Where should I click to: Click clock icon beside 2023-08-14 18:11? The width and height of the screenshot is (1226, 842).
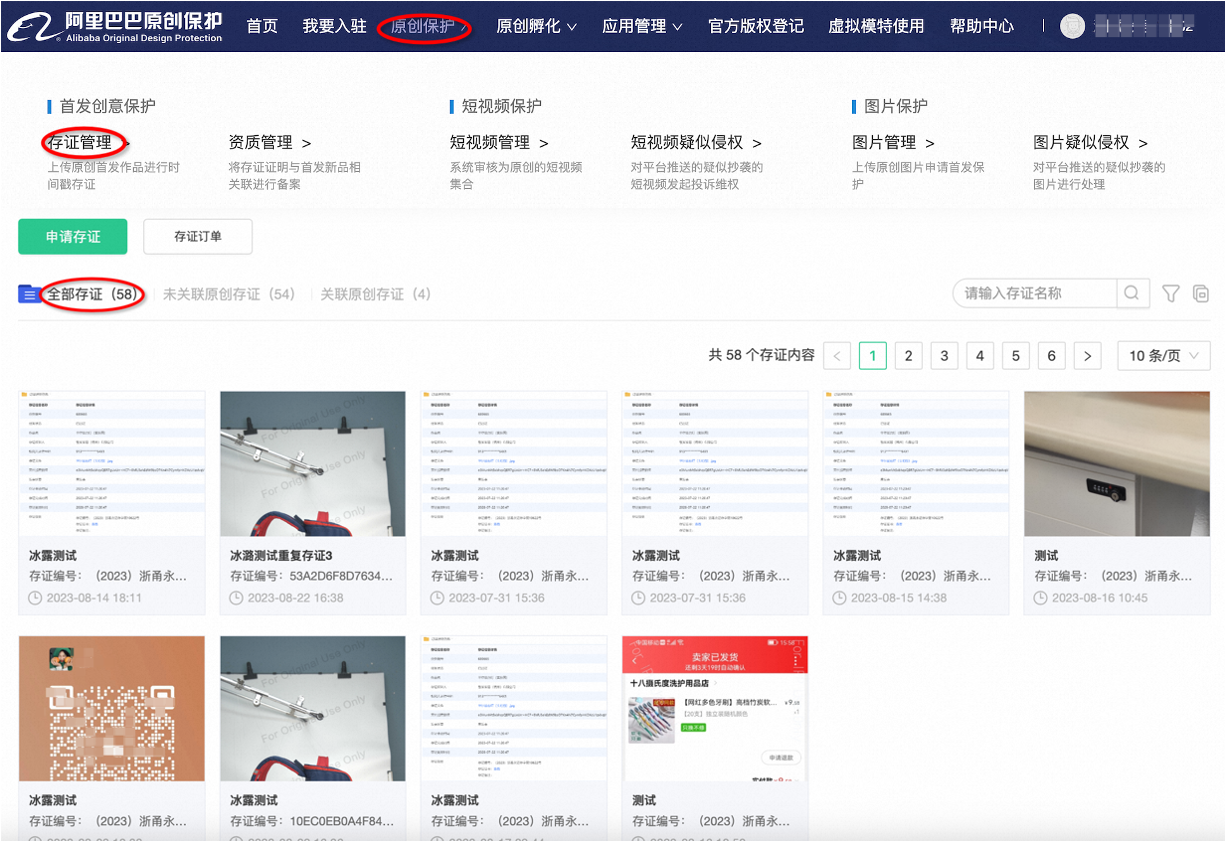[35, 598]
